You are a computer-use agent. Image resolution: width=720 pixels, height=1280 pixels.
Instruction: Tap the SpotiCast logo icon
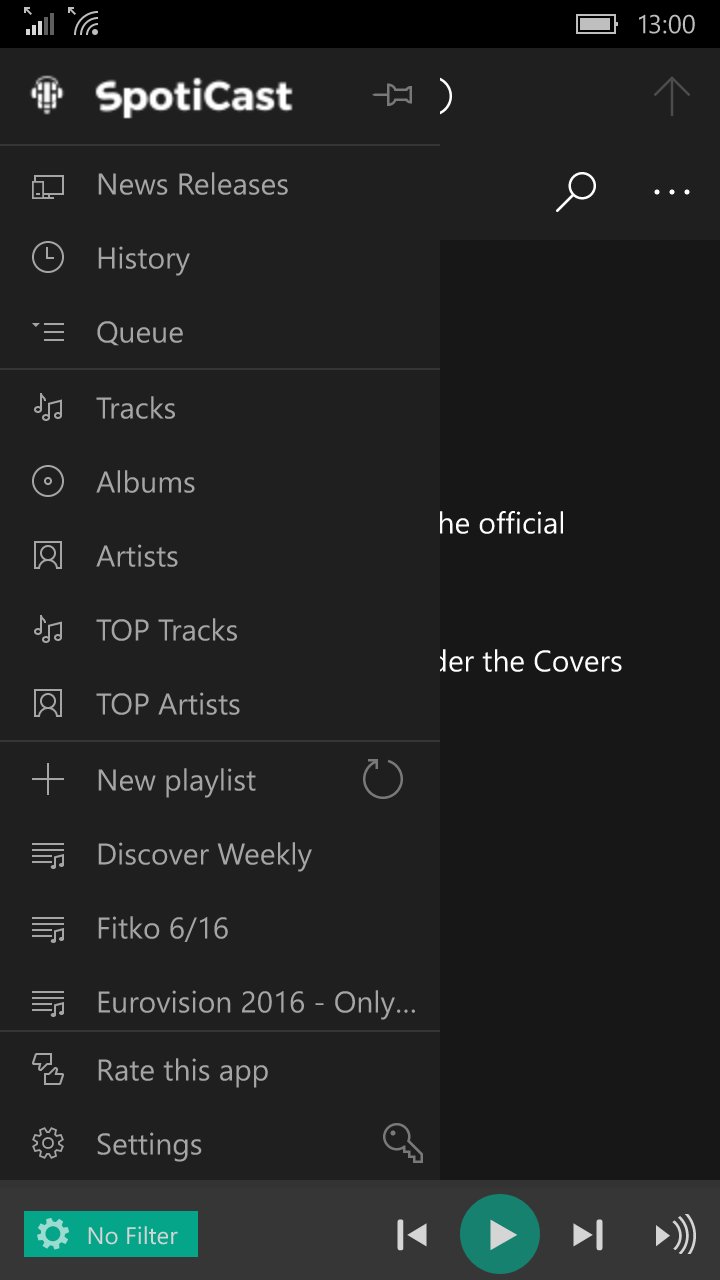pyautogui.click(x=47, y=96)
